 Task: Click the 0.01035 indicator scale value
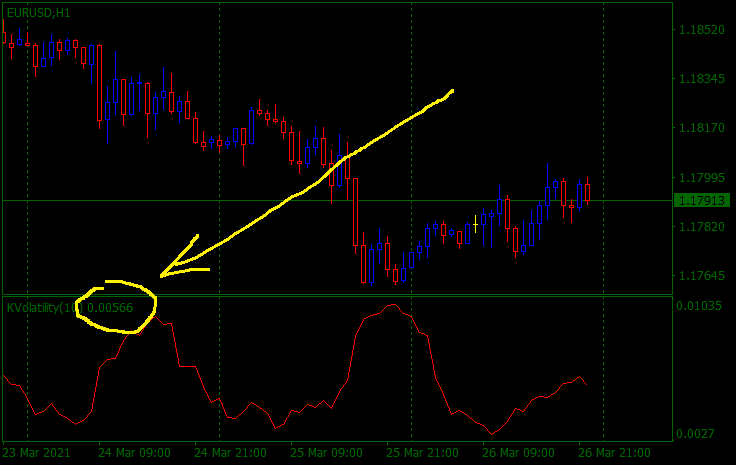coord(699,306)
